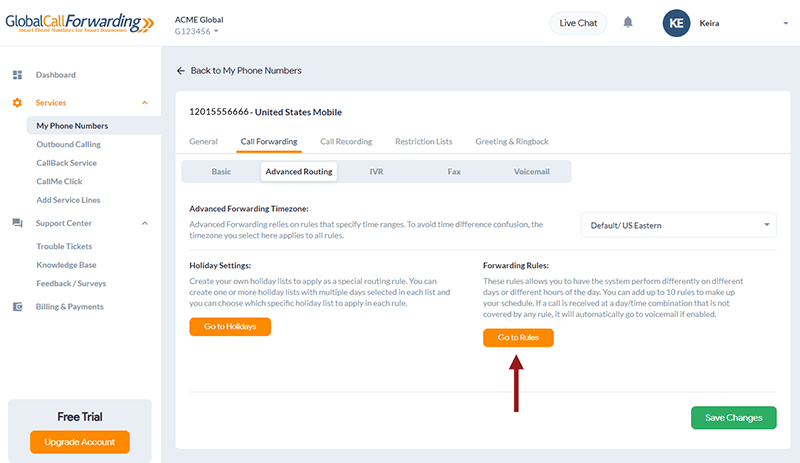Open Live Chat
The width and height of the screenshot is (800, 463).
[x=578, y=23]
